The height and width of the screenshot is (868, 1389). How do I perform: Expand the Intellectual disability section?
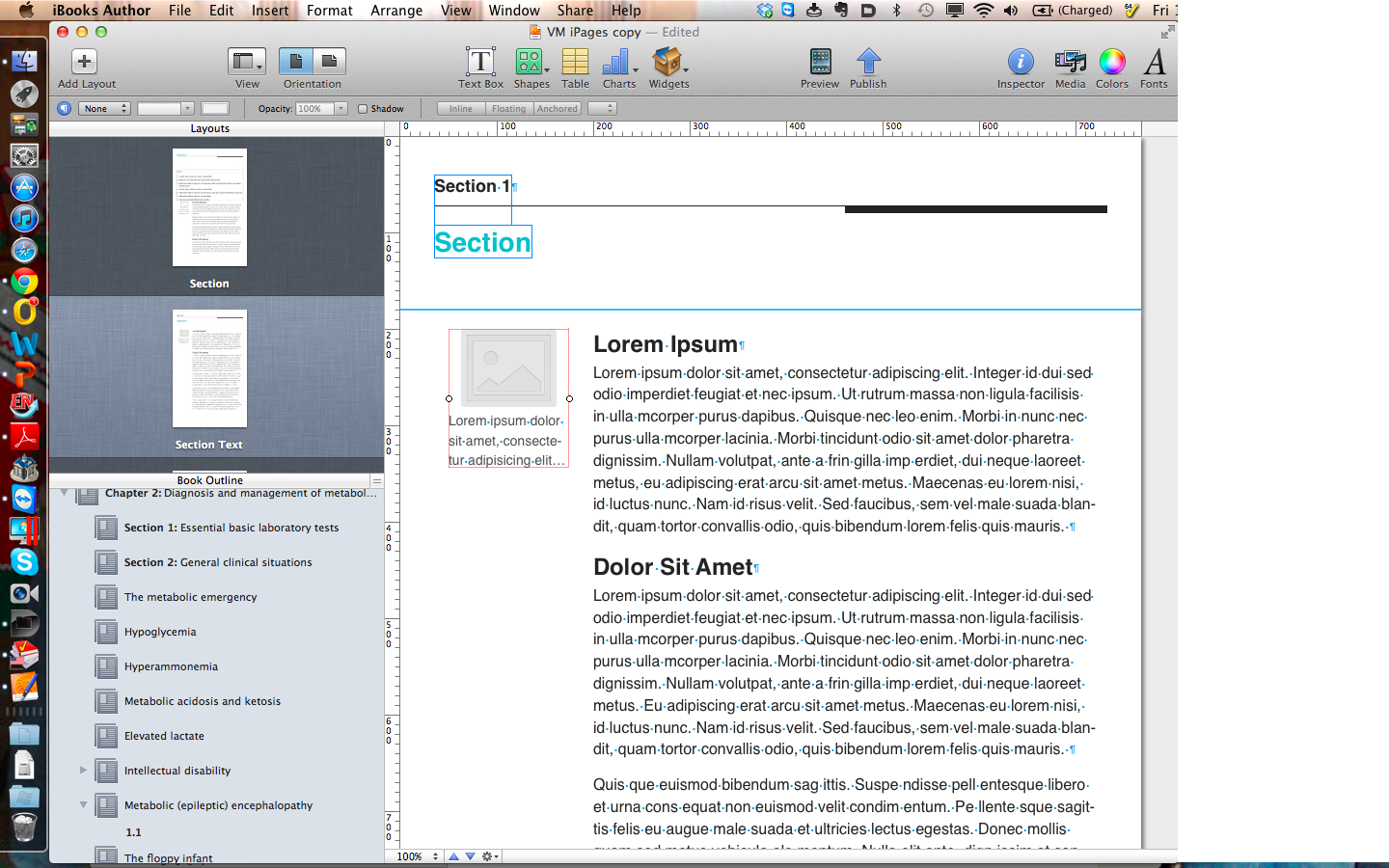point(83,771)
